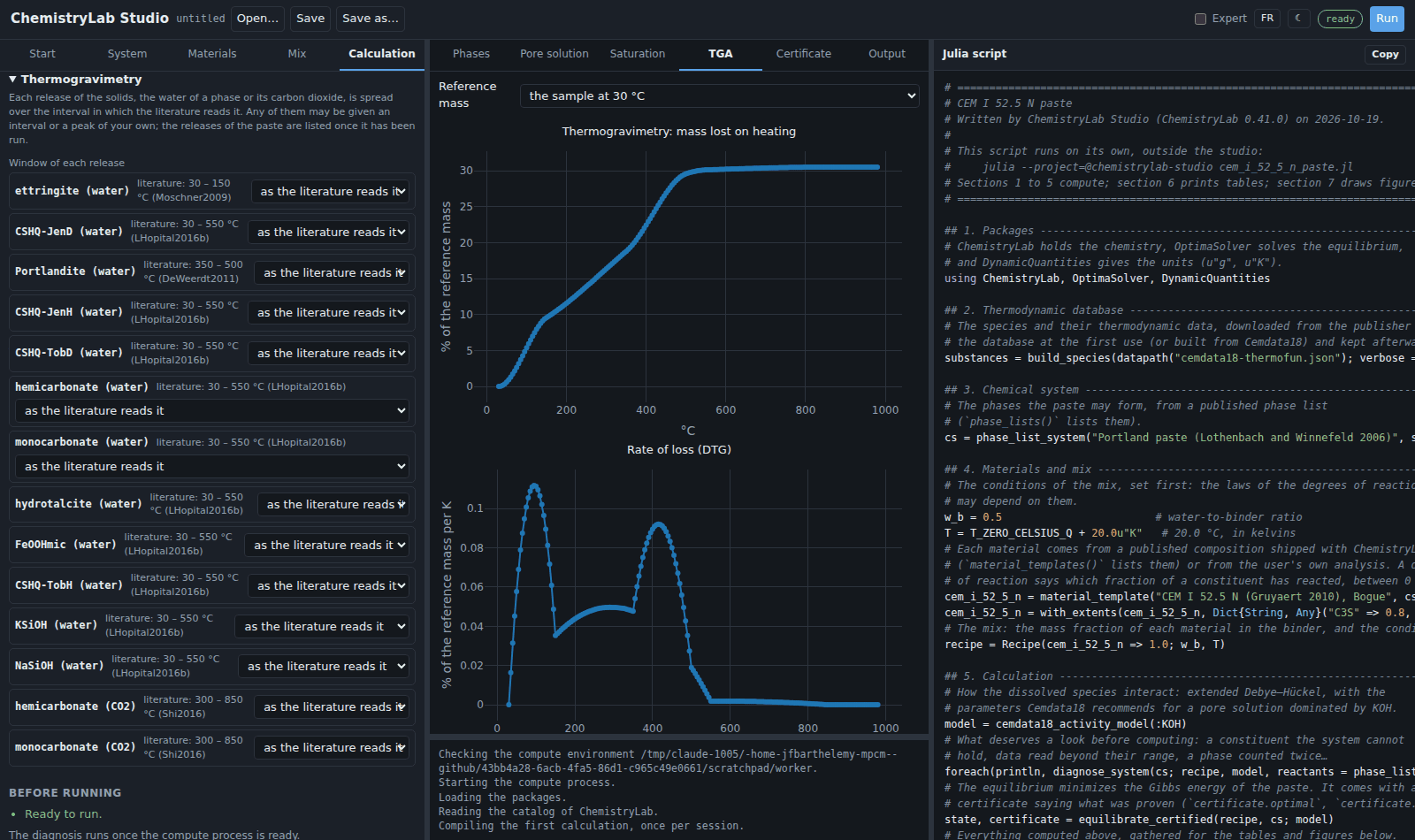Viewport: 1415px width, 840px height.
Task: Open the System tab
Action: [x=127, y=54]
